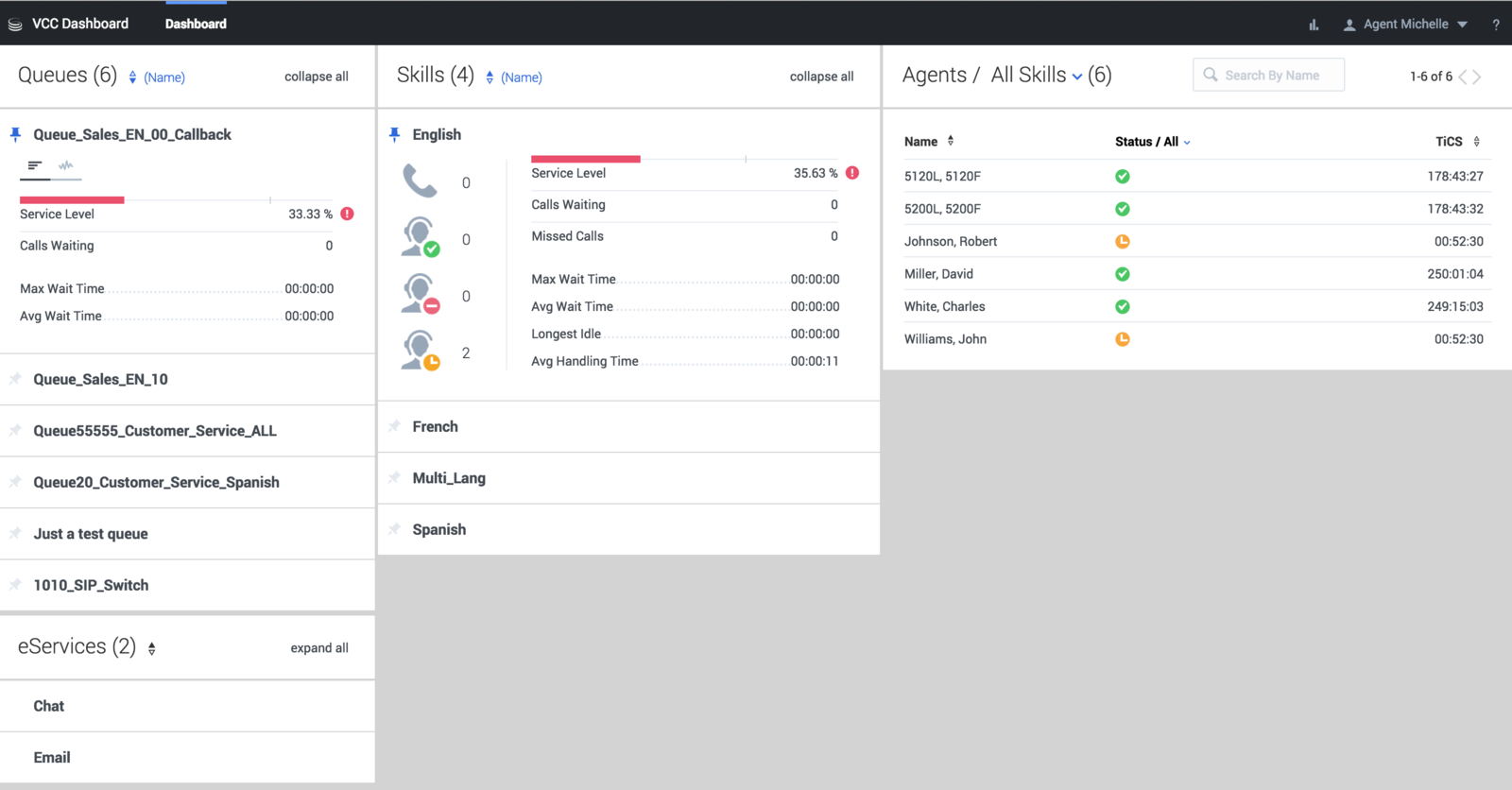The height and width of the screenshot is (790, 1512).
Task: Select the Dashboard tab
Action: tap(196, 24)
